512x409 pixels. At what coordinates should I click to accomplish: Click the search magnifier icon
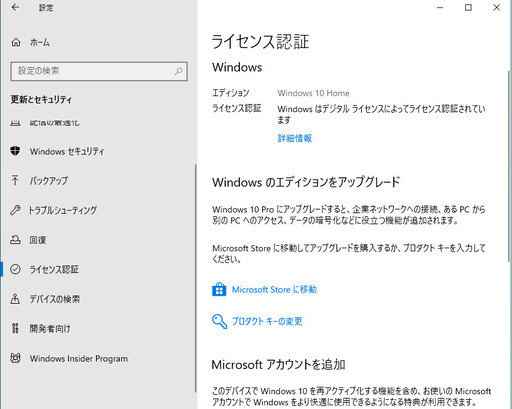pos(178,71)
